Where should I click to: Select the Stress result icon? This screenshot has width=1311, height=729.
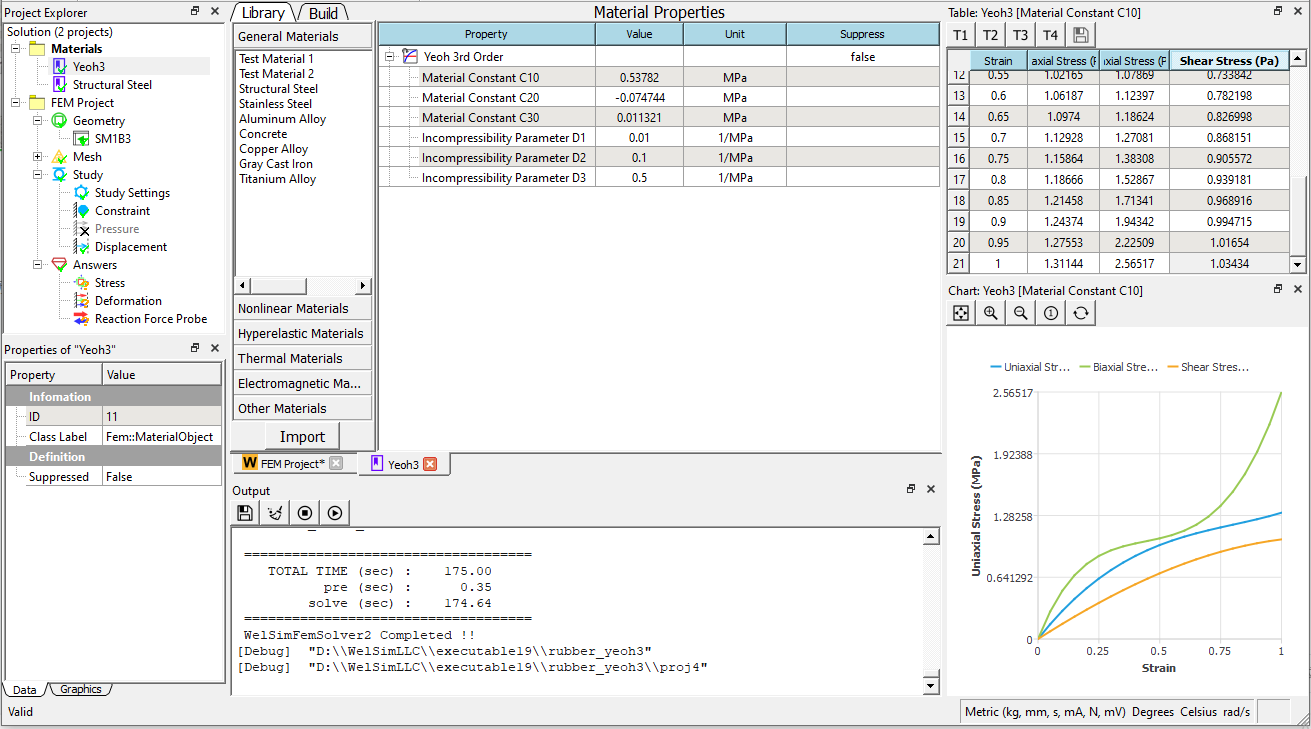point(82,283)
